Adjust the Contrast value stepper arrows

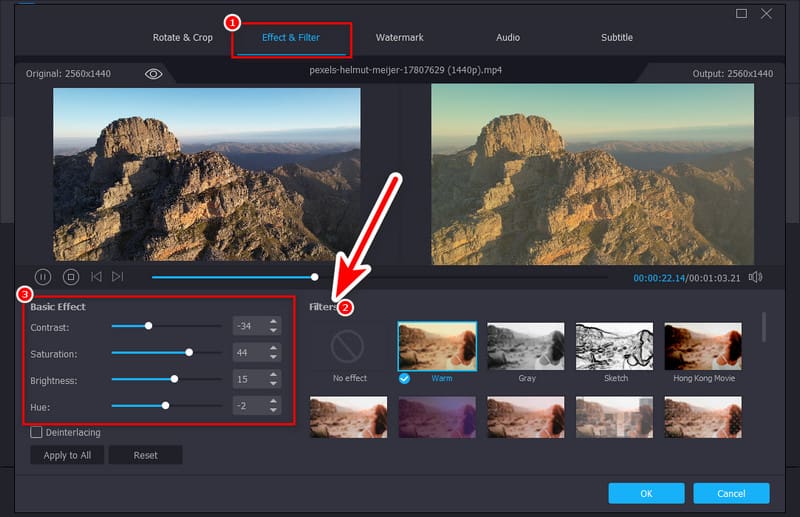pos(273,326)
